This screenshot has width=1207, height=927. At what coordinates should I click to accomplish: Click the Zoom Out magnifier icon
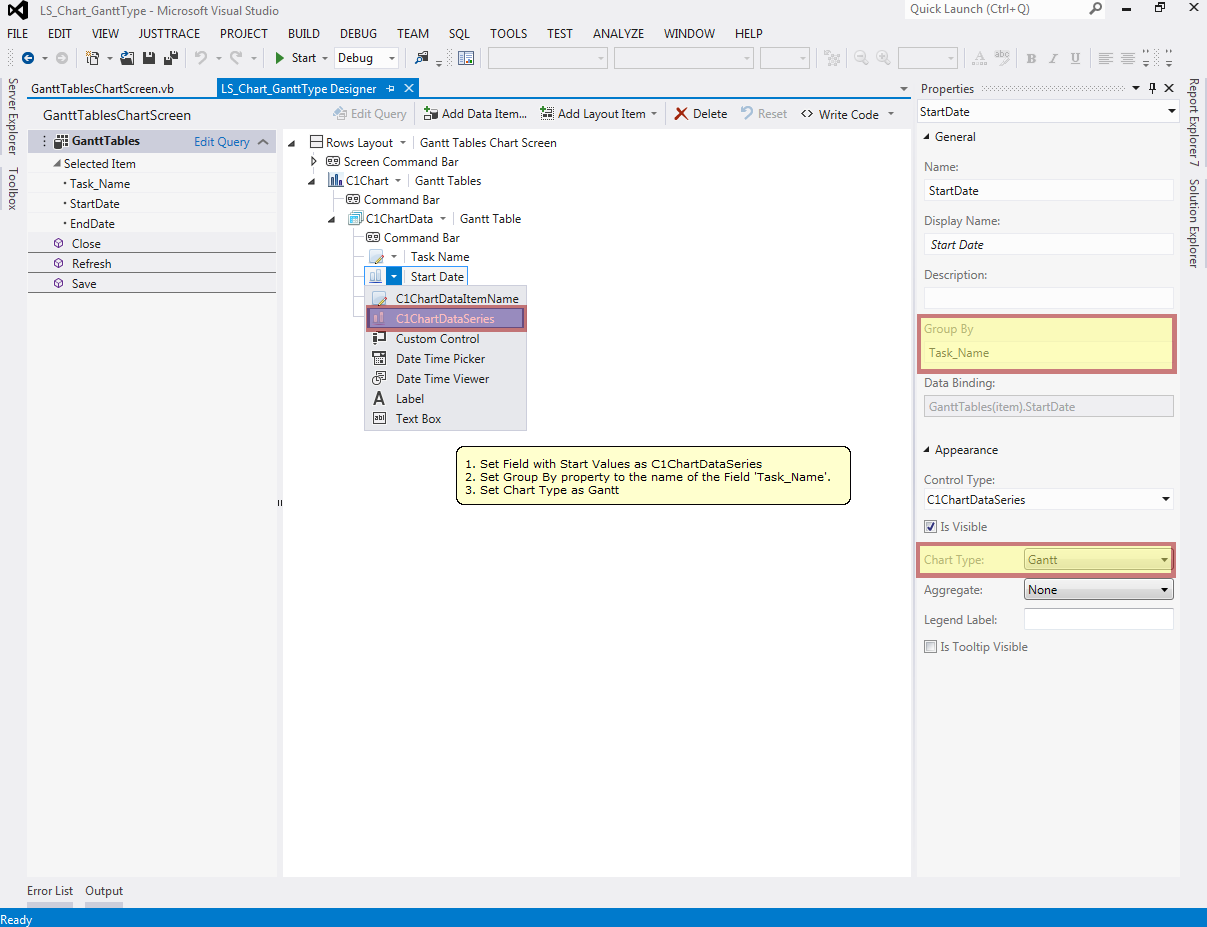pos(861,58)
